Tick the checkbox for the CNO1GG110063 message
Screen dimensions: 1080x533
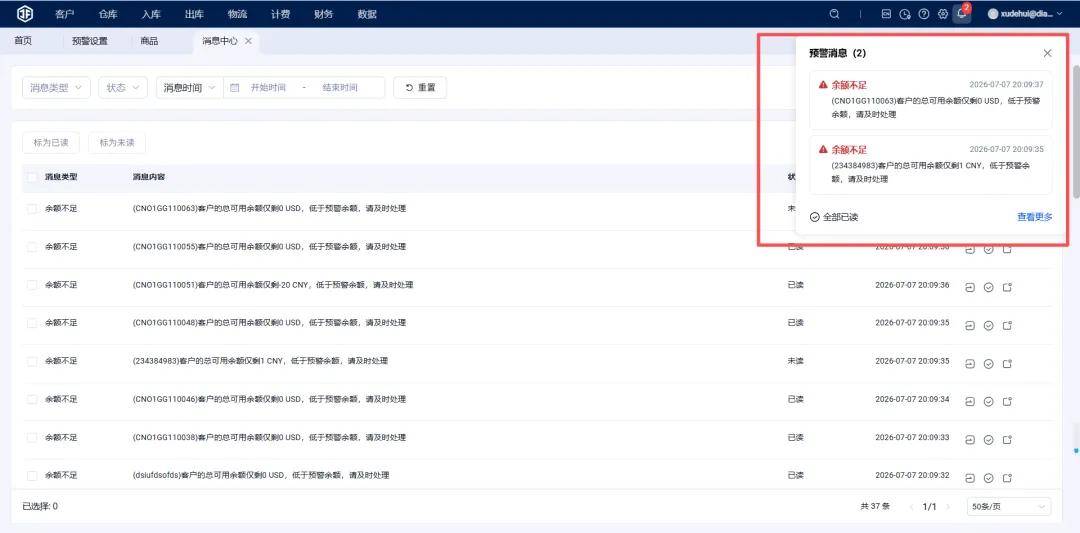[x=32, y=209]
